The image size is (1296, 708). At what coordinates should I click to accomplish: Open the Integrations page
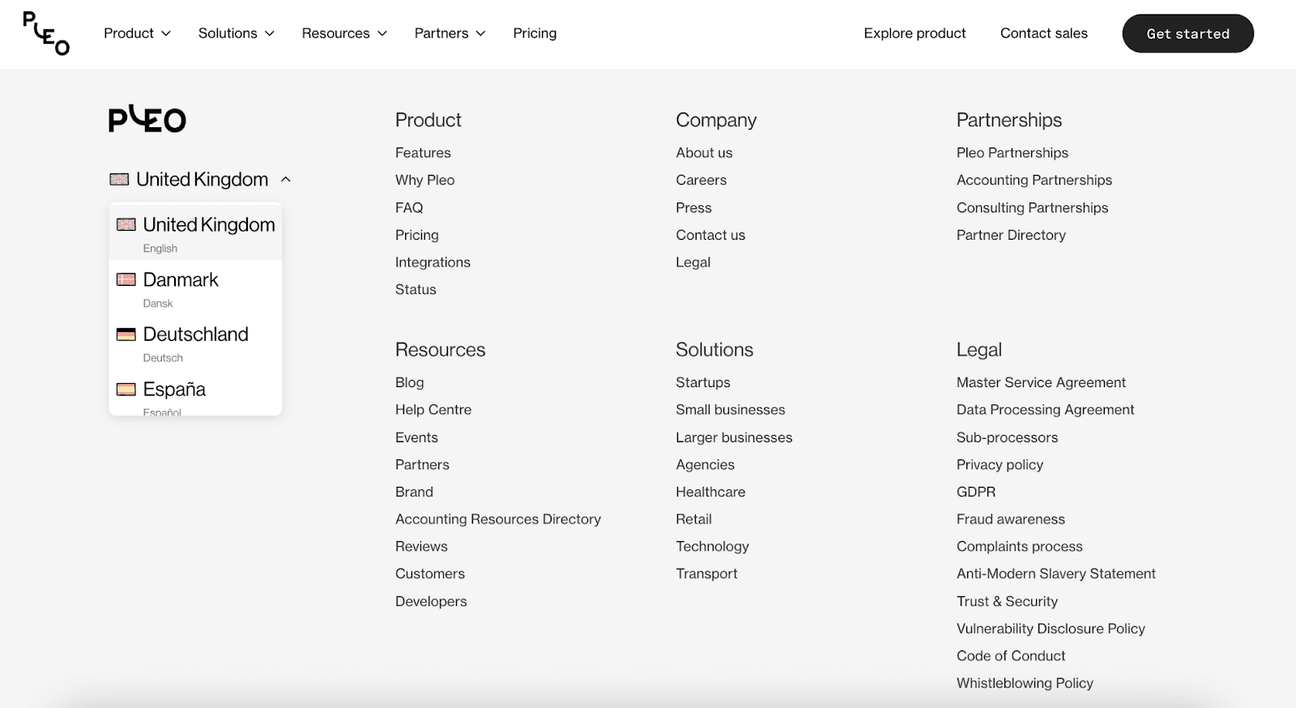pos(432,261)
